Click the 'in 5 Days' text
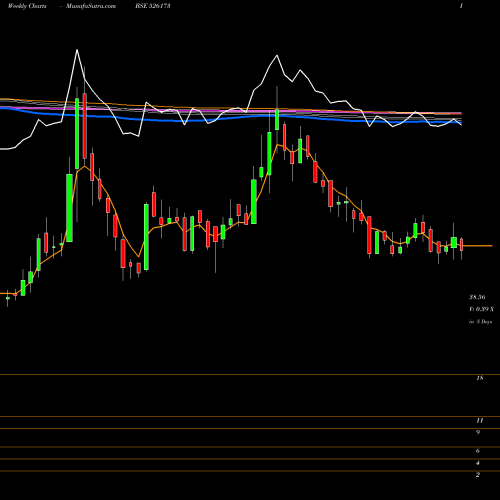Screen dimensions: 500x500 coord(481,322)
